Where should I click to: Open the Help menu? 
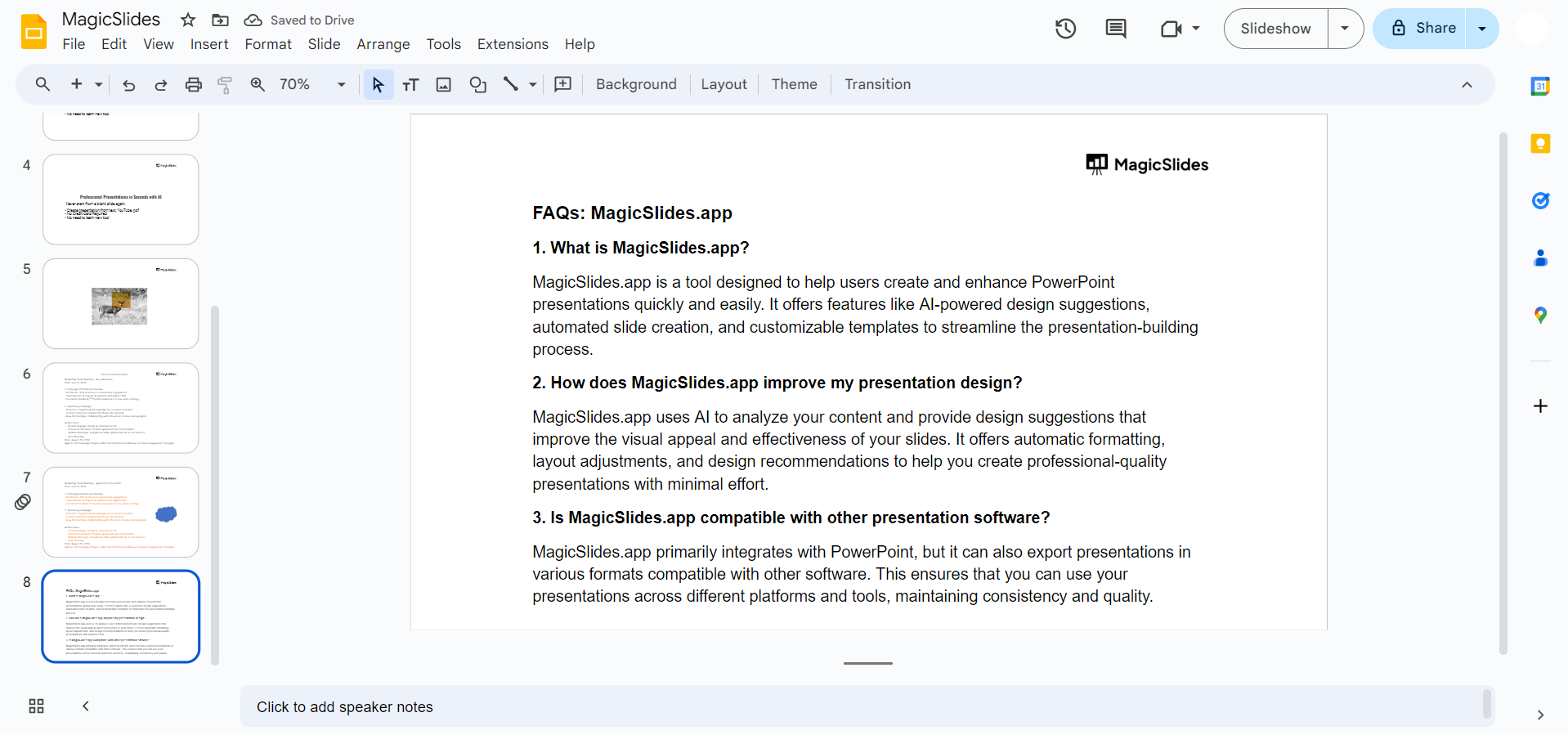(580, 44)
